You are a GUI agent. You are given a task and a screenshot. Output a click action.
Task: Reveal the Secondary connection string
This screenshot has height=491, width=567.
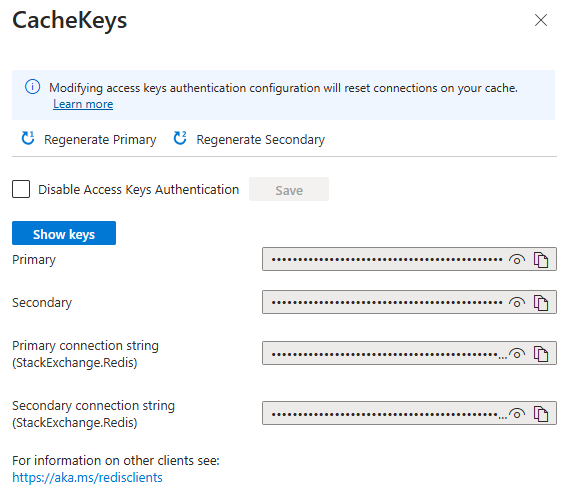pyautogui.click(x=517, y=414)
